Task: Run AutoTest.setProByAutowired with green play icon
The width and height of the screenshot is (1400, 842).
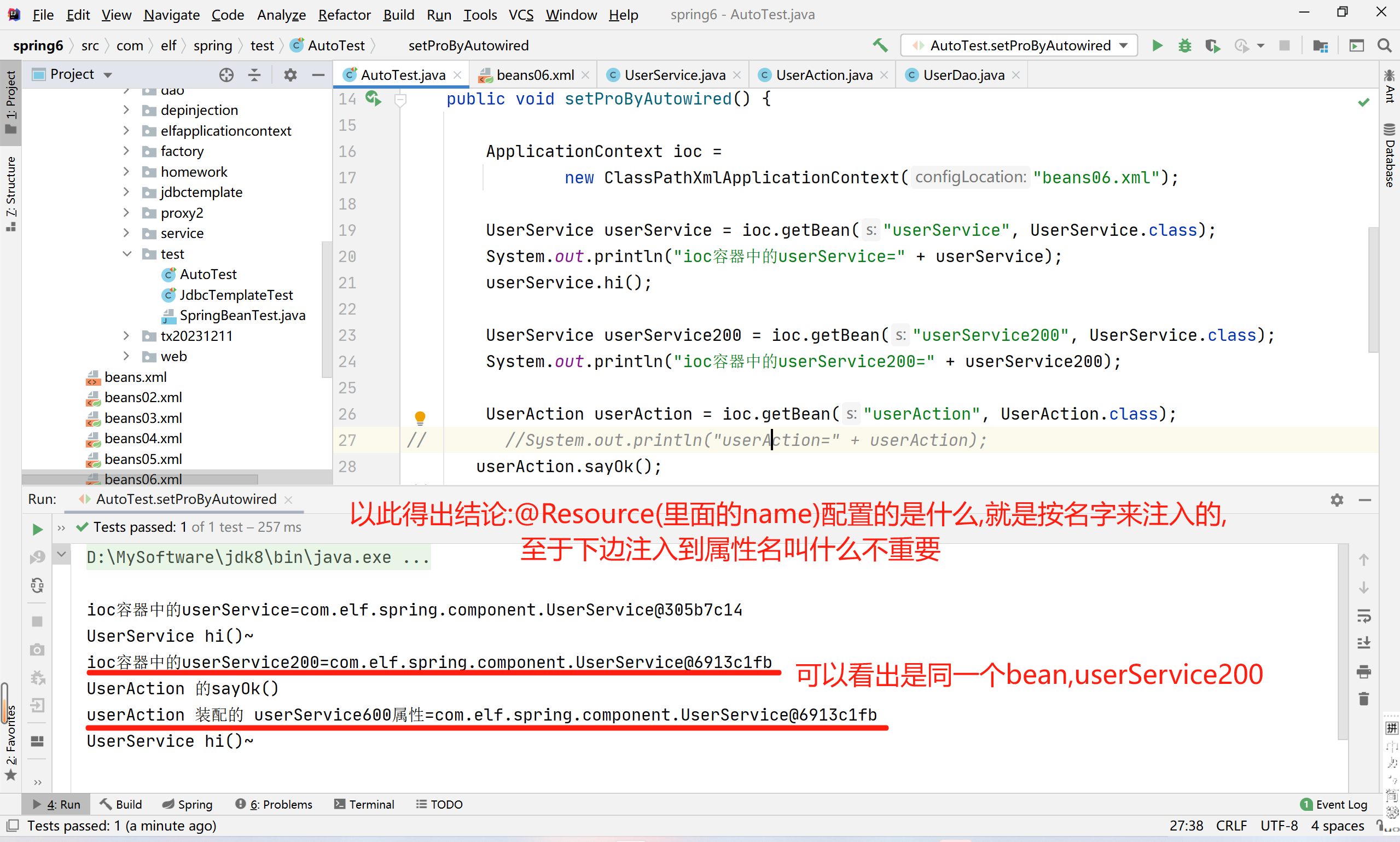Action: pos(1157,45)
